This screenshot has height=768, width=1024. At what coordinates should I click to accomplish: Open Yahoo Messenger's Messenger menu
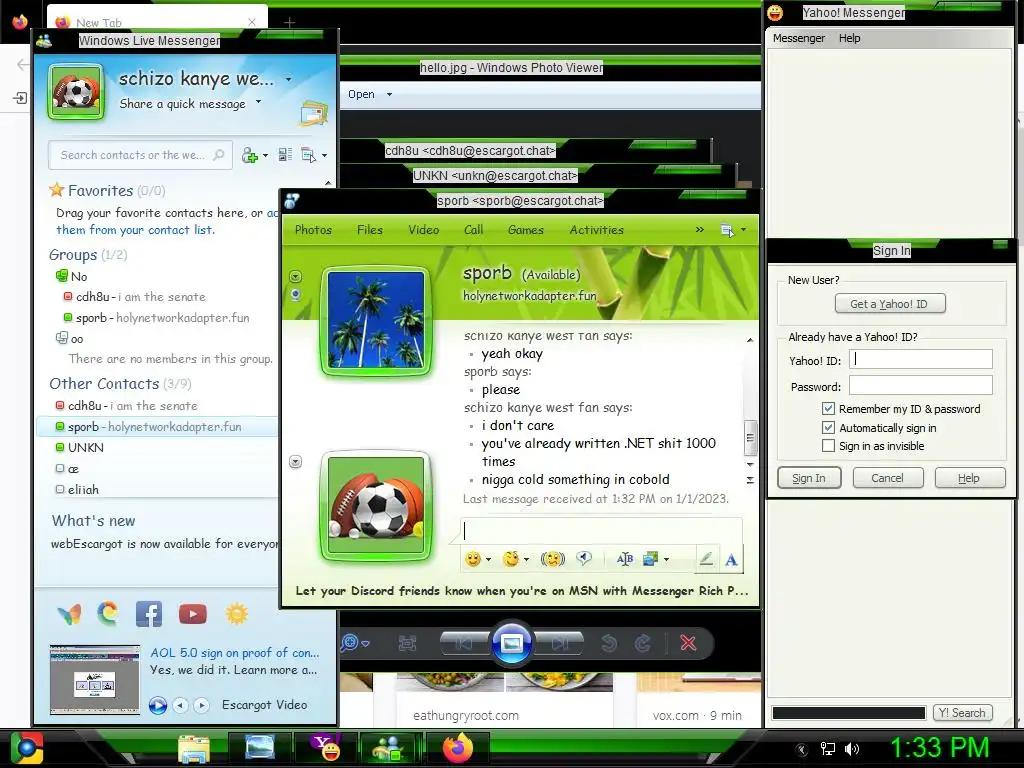[799, 38]
